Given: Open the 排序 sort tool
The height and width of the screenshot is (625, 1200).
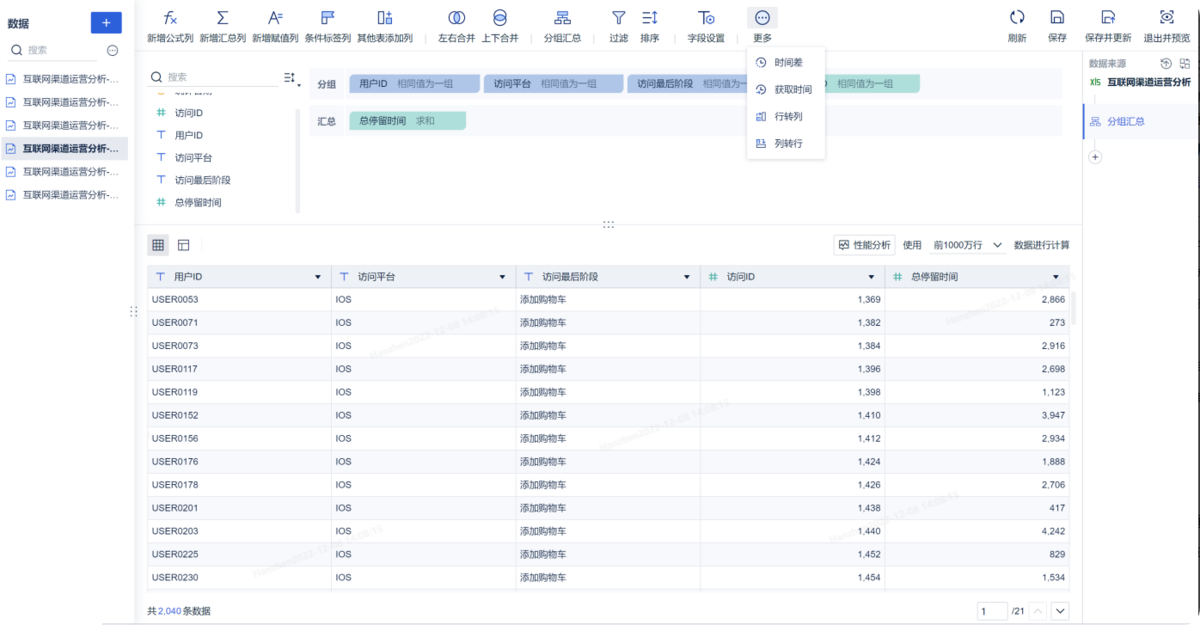Looking at the screenshot, I should (x=650, y=27).
